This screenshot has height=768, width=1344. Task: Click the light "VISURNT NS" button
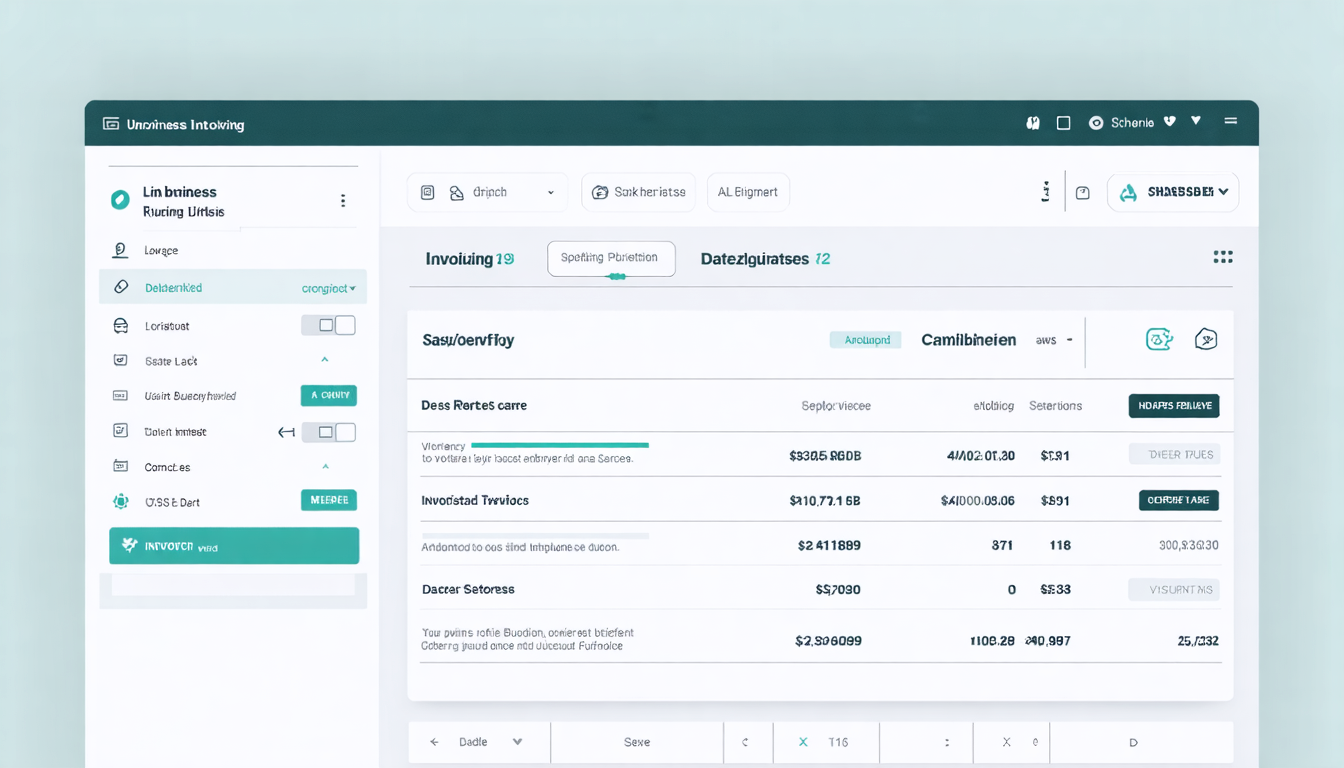(x=1174, y=590)
